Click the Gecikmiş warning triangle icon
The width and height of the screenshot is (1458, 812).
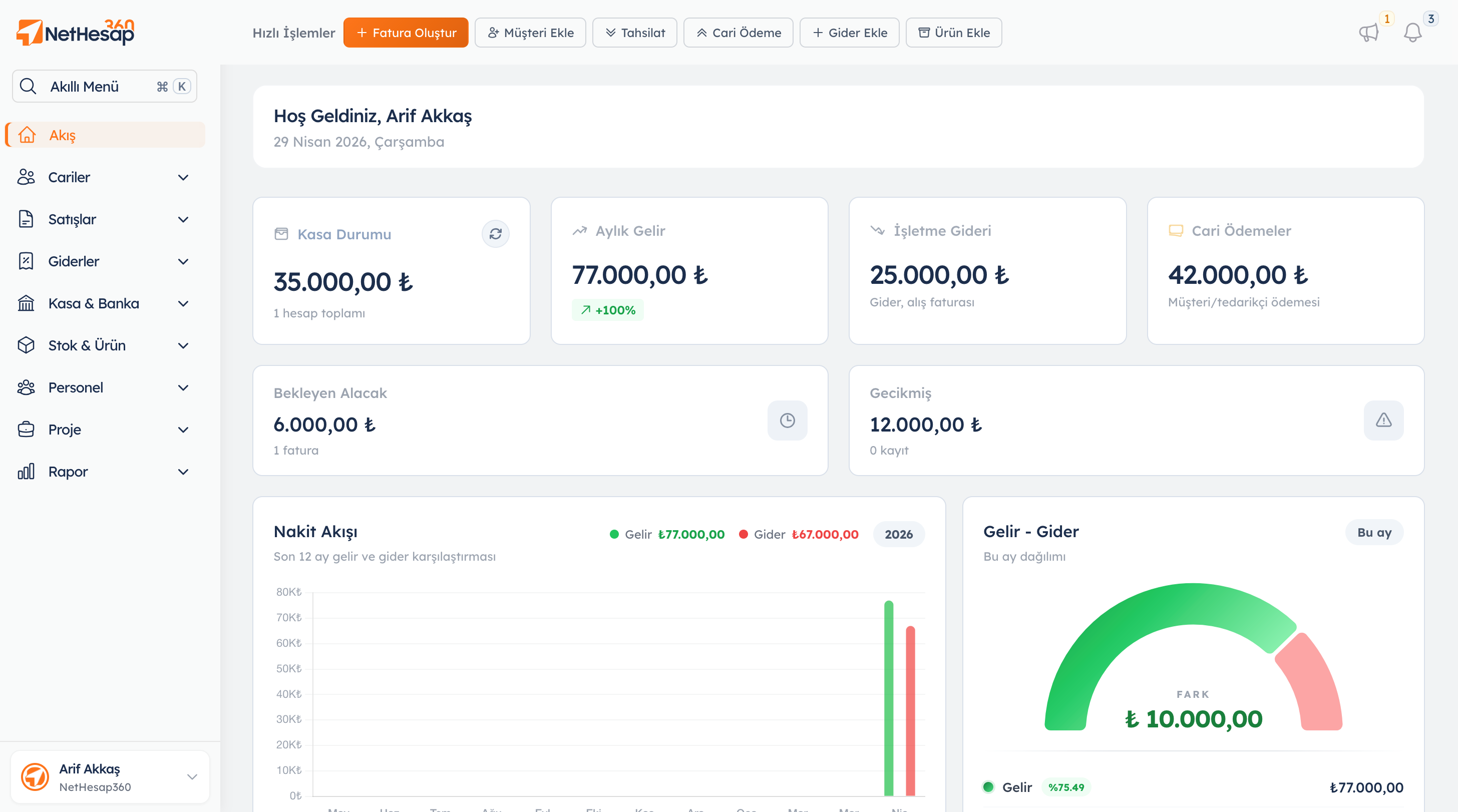click(x=1384, y=421)
